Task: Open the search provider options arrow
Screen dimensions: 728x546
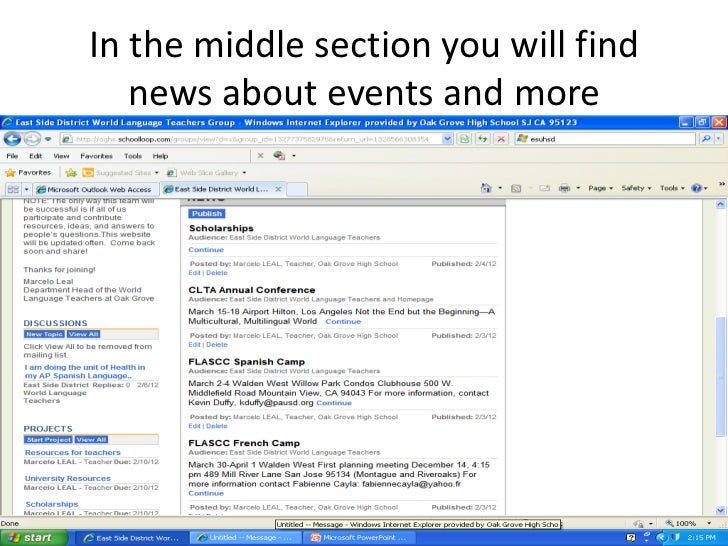Action: pos(719,138)
